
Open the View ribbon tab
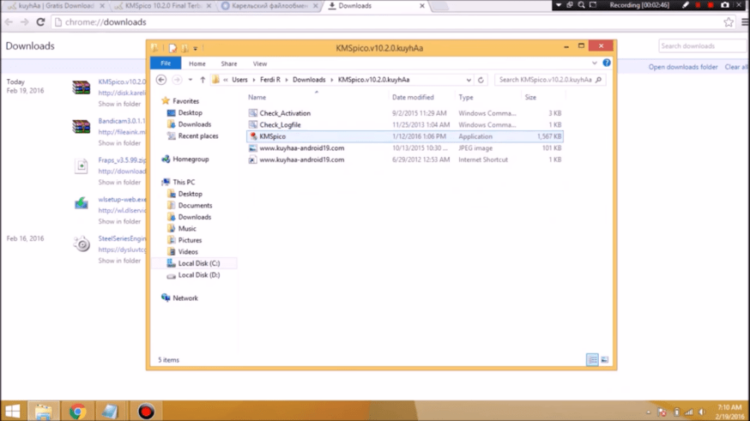[260, 64]
